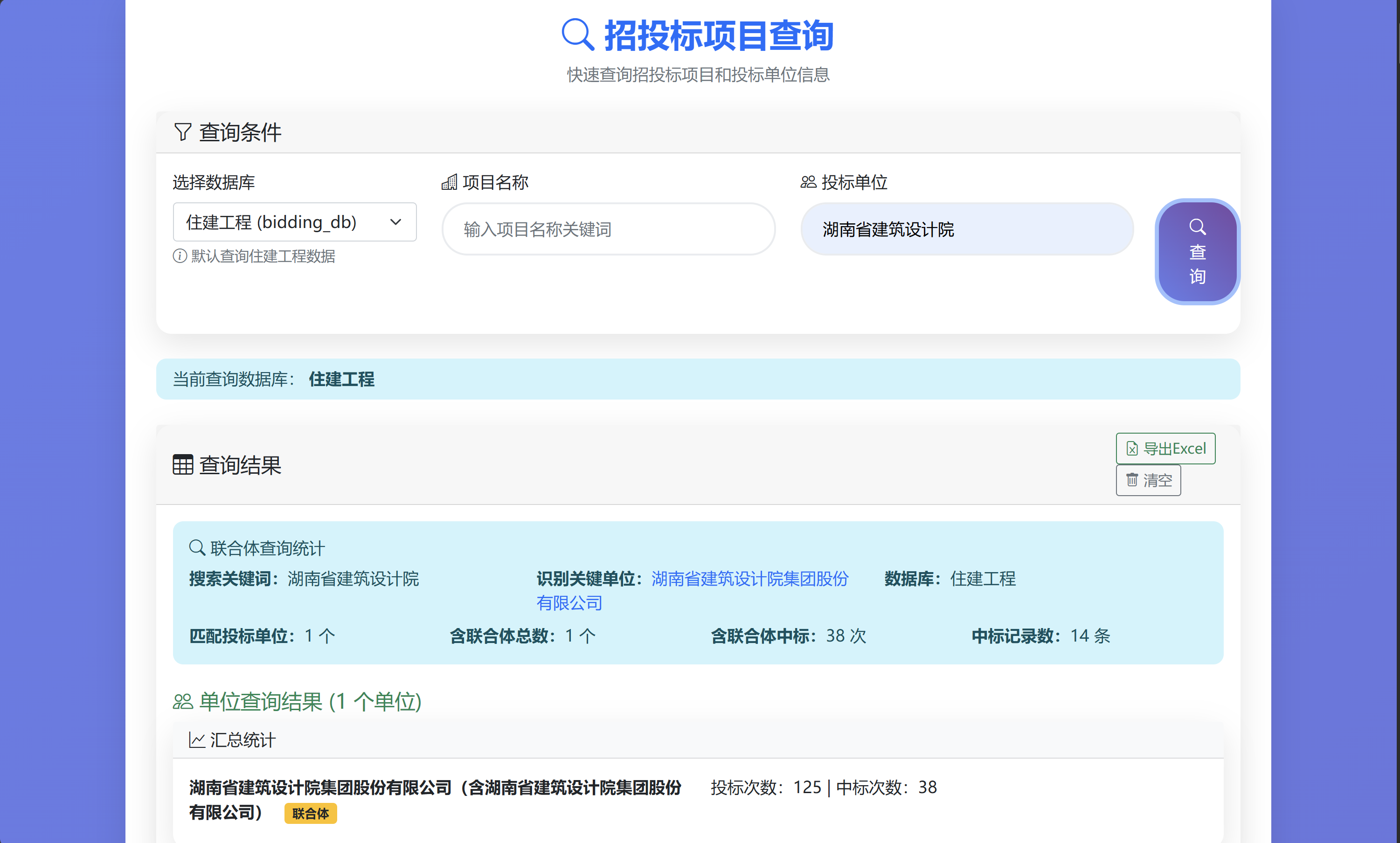Viewport: 1400px width, 843px height.
Task: Click the company name in the 汇总统计 row
Action: click(435, 800)
